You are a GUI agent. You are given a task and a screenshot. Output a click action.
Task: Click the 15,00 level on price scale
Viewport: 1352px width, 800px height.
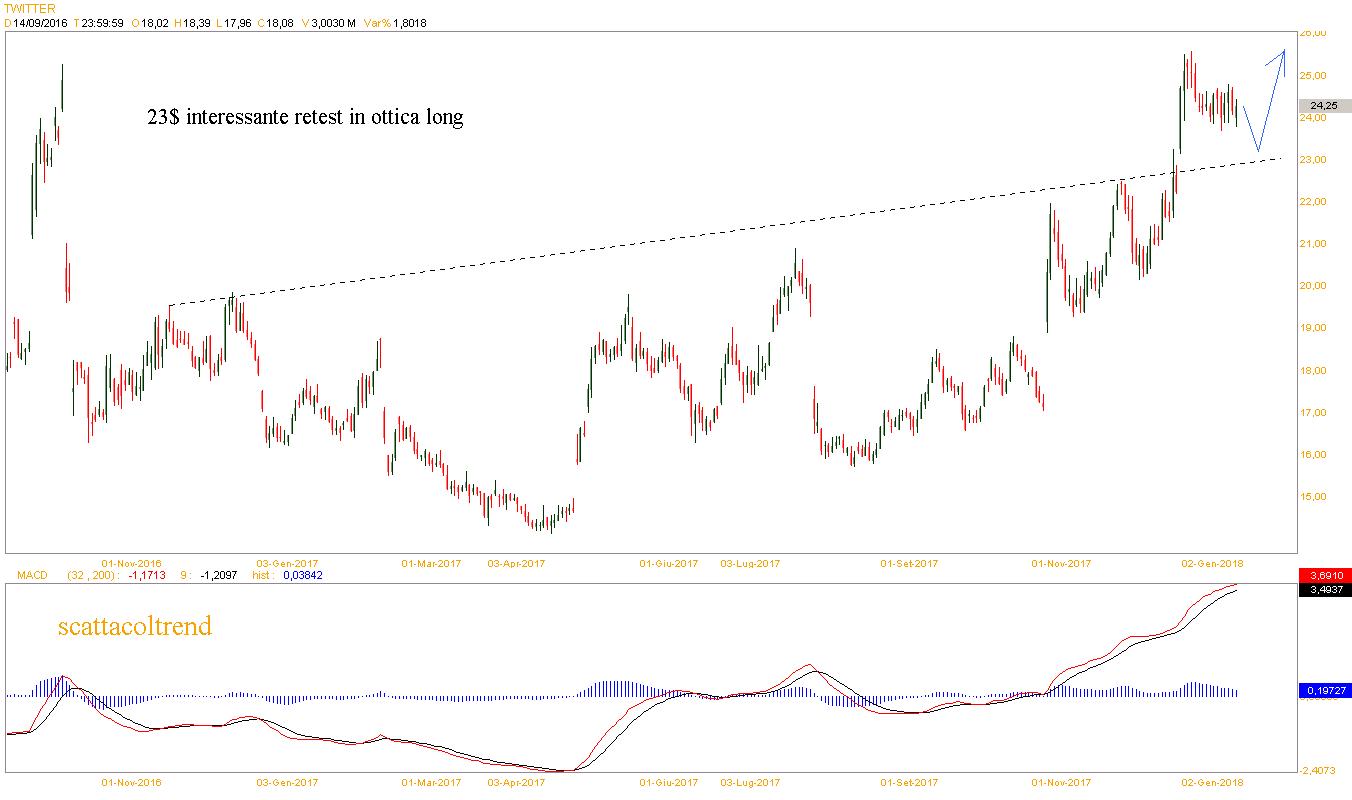[1312, 497]
